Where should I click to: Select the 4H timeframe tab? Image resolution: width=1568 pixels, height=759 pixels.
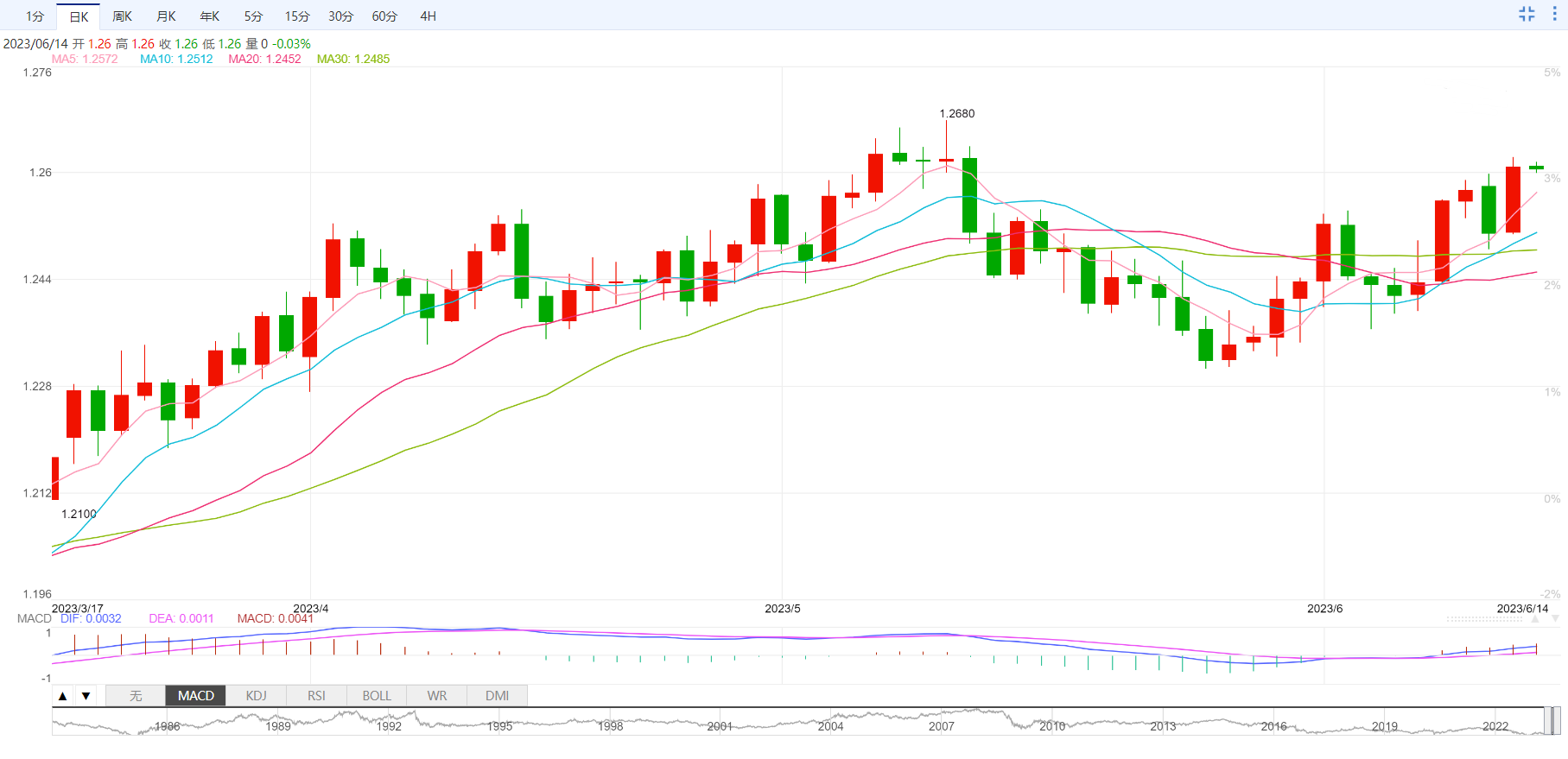point(429,16)
